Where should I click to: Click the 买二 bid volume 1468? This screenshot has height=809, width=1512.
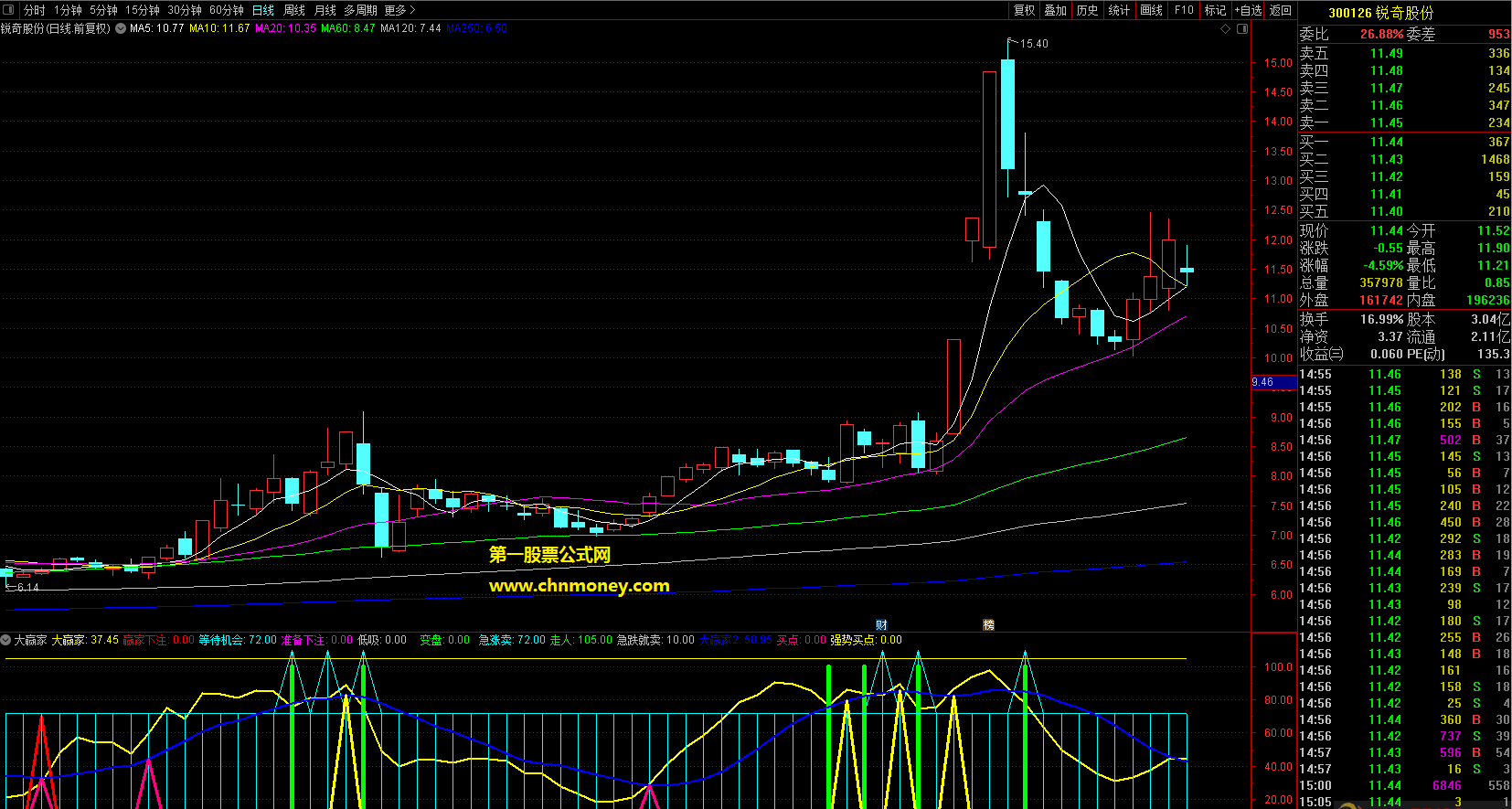(x=1496, y=160)
